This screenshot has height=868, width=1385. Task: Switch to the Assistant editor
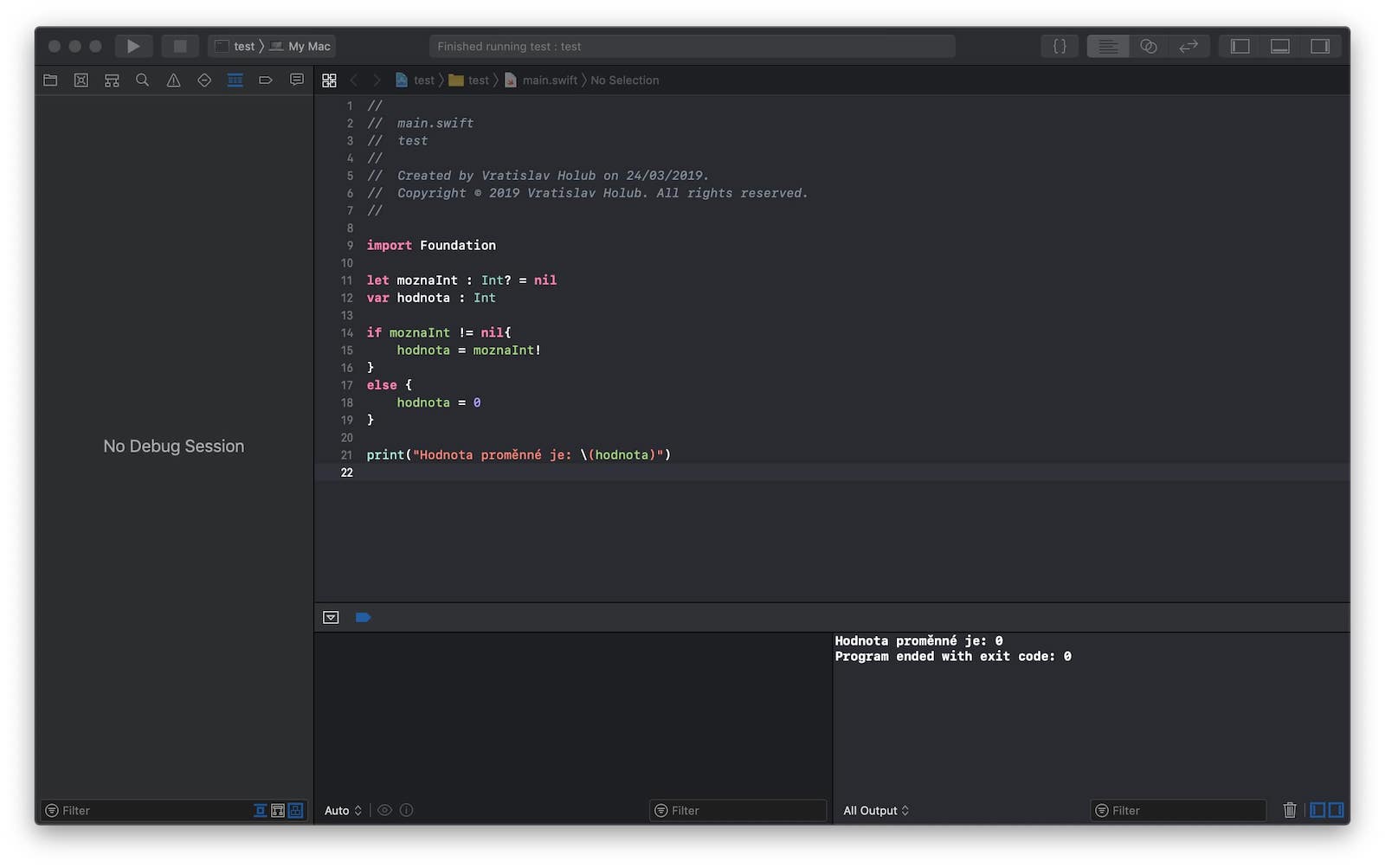pos(1148,46)
